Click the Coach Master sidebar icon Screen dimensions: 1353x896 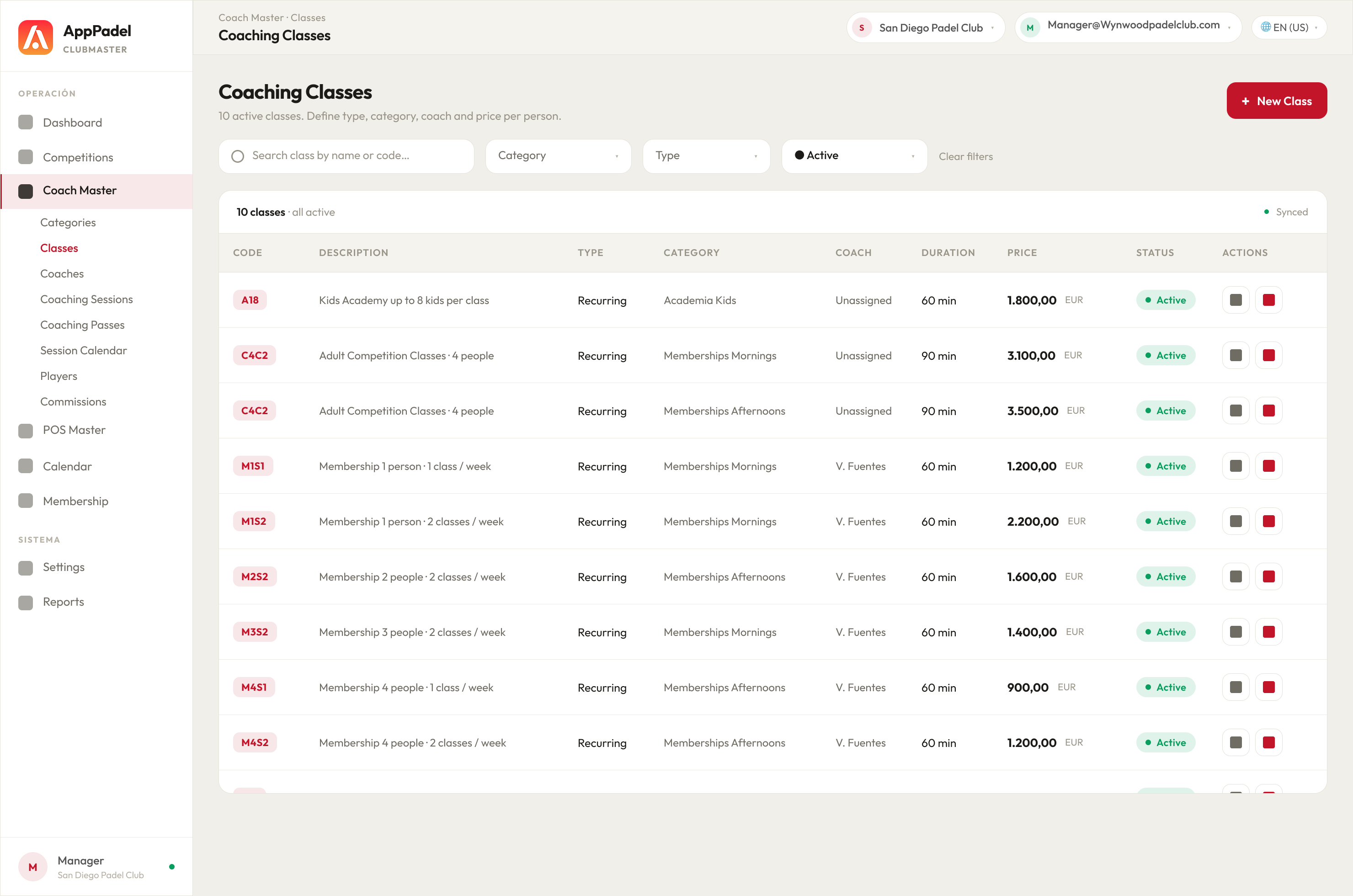(x=26, y=191)
